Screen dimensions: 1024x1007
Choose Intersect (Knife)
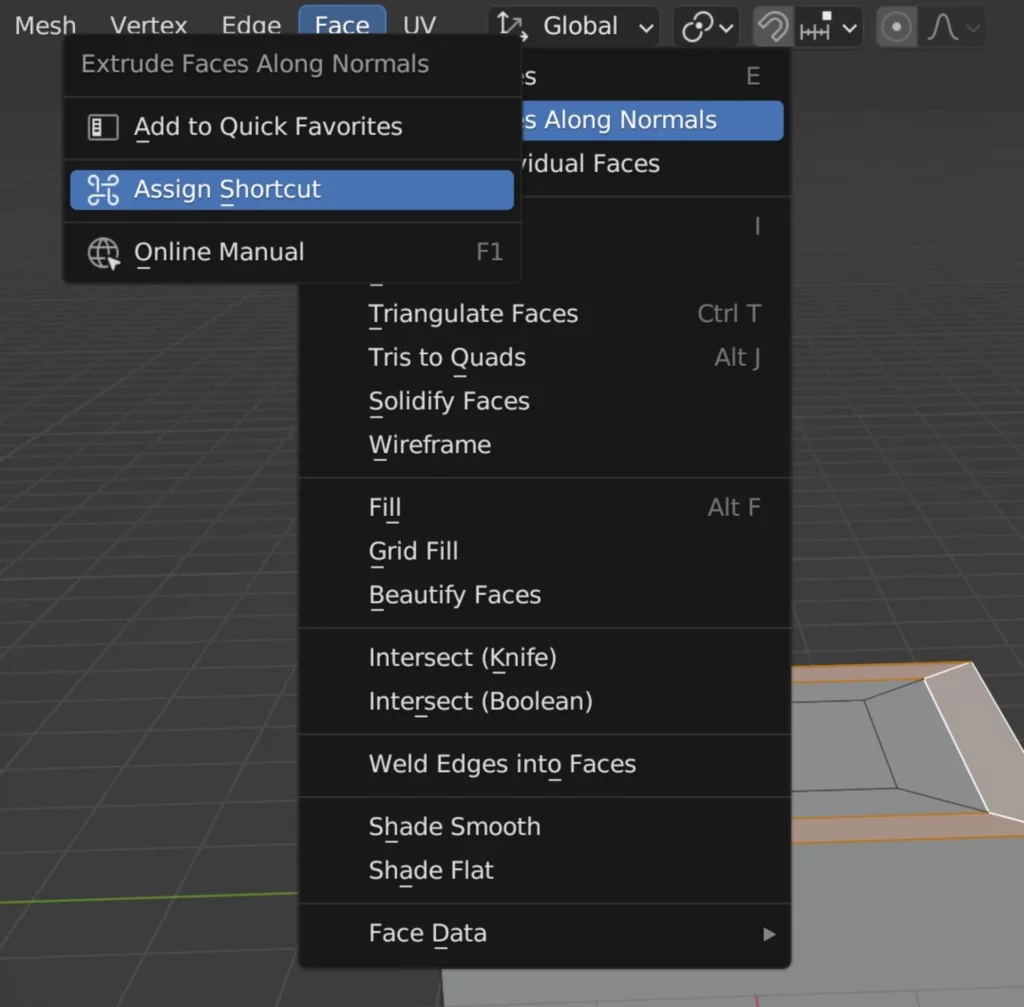click(x=545, y=658)
